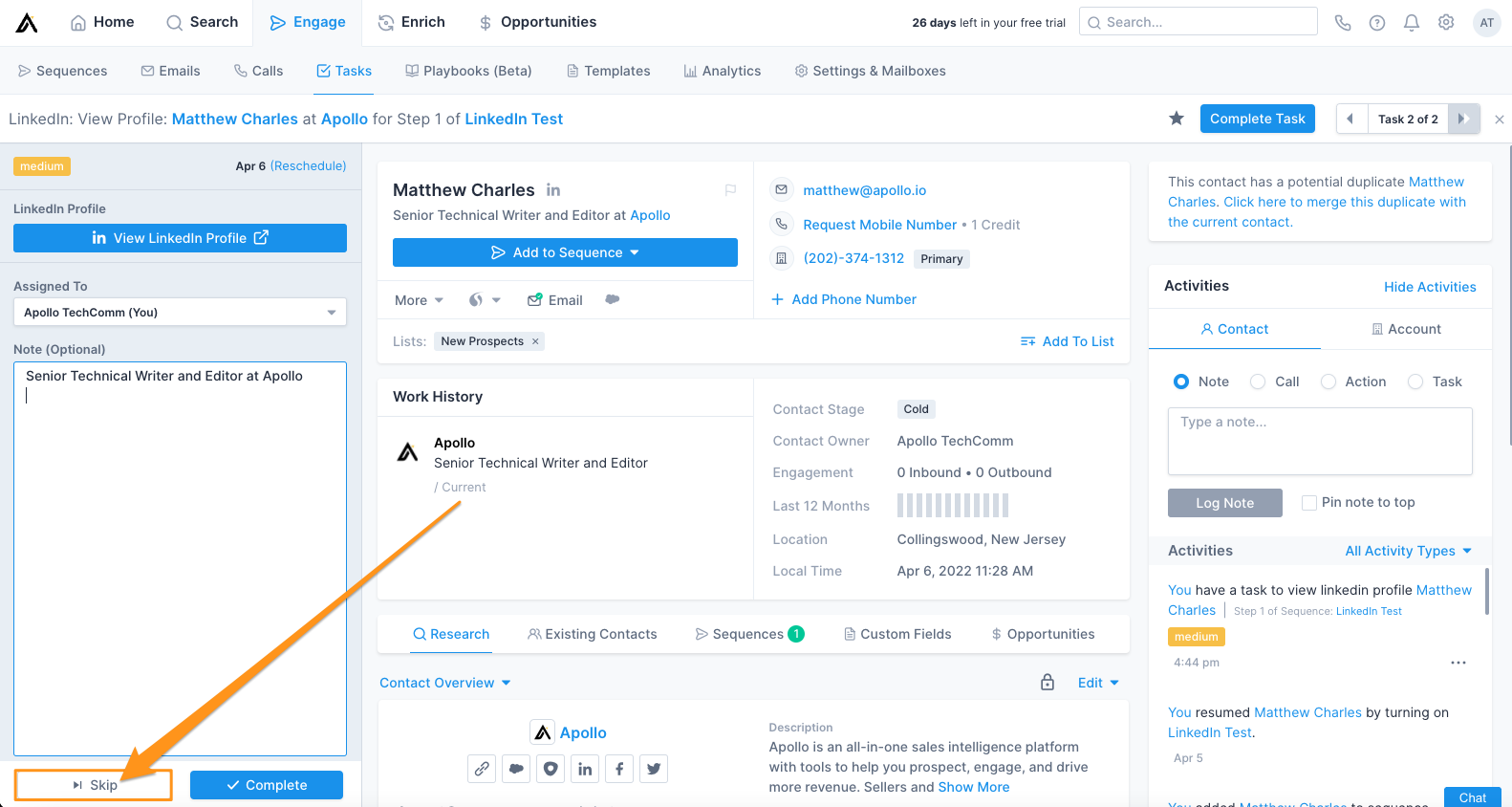The image size is (1512, 807).
Task: Click the Note (Optional) text area
Action: tap(180, 558)
